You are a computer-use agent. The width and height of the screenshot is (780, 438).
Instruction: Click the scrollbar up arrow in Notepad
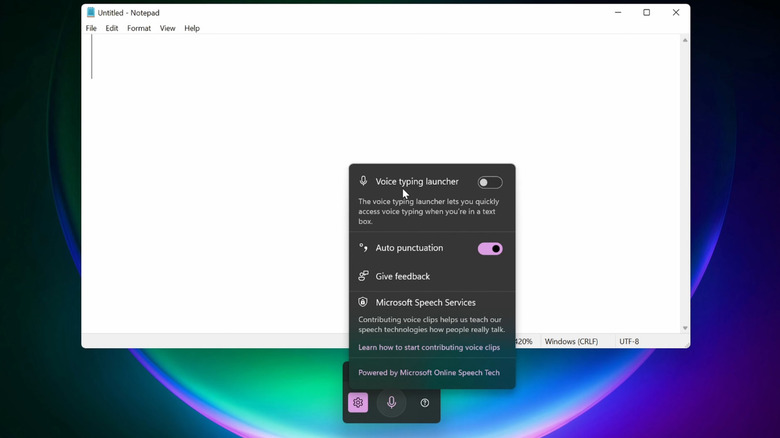point(685,40)
